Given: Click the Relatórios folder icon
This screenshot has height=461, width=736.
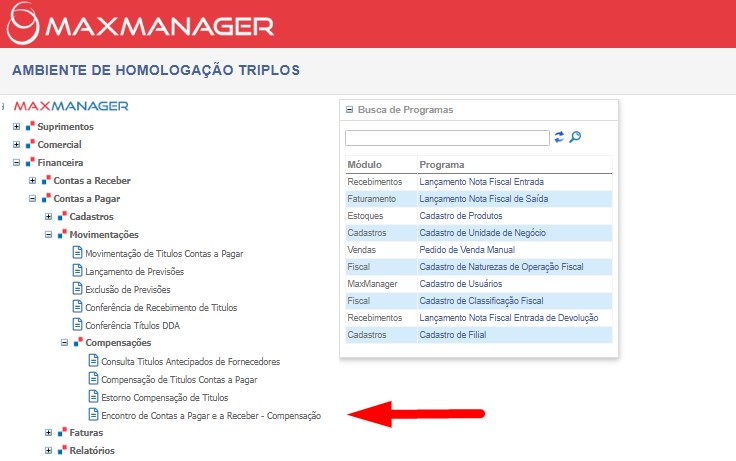Looking at the screenshot, I should [x=62, y=450].
